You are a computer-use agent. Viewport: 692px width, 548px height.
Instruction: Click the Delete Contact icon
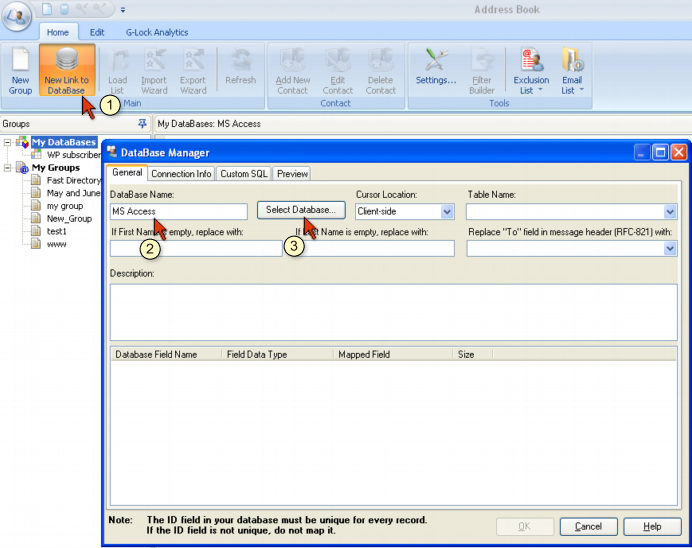(x=380, y=71)
